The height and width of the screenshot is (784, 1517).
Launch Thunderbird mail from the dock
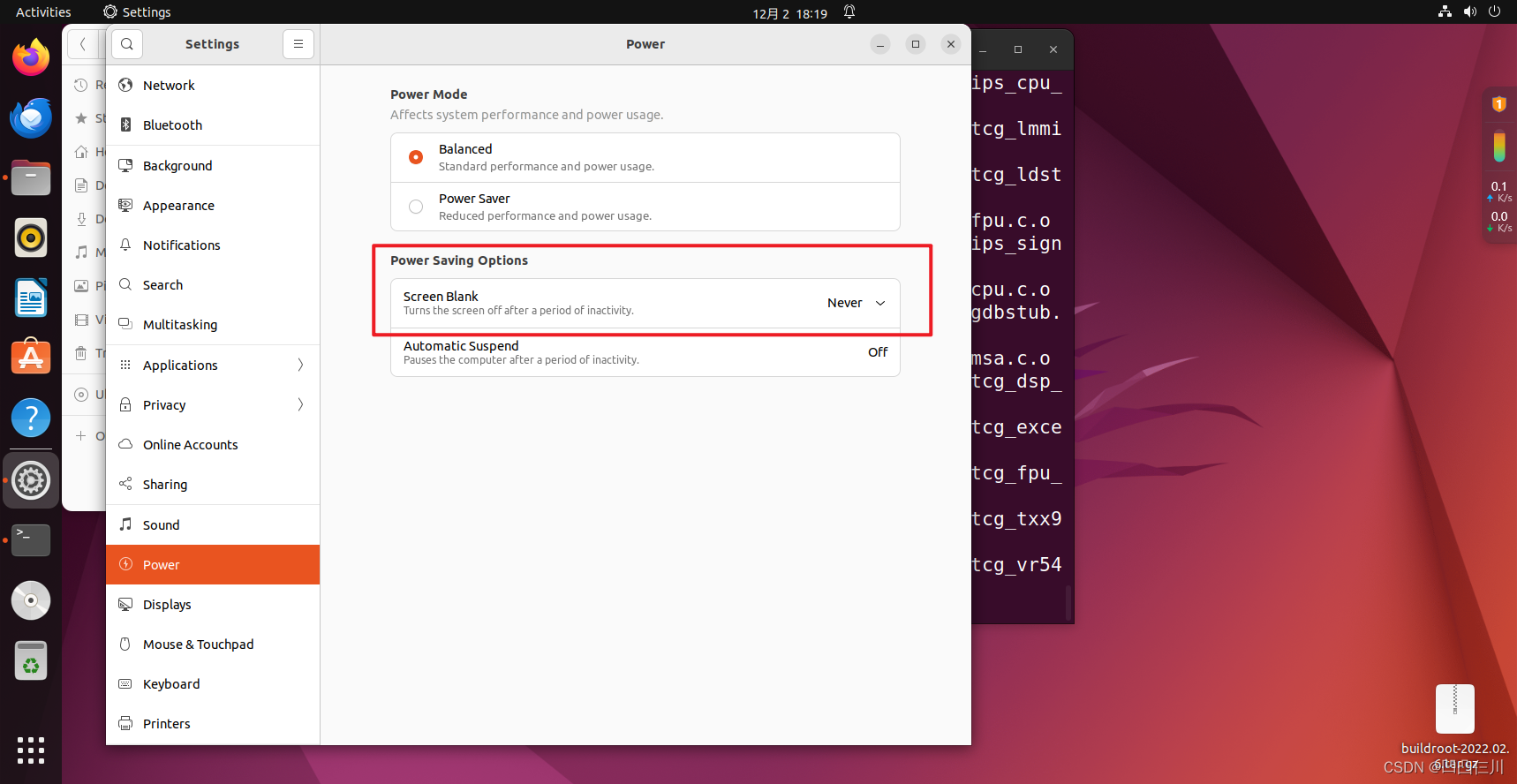click(x=31, y=117)
